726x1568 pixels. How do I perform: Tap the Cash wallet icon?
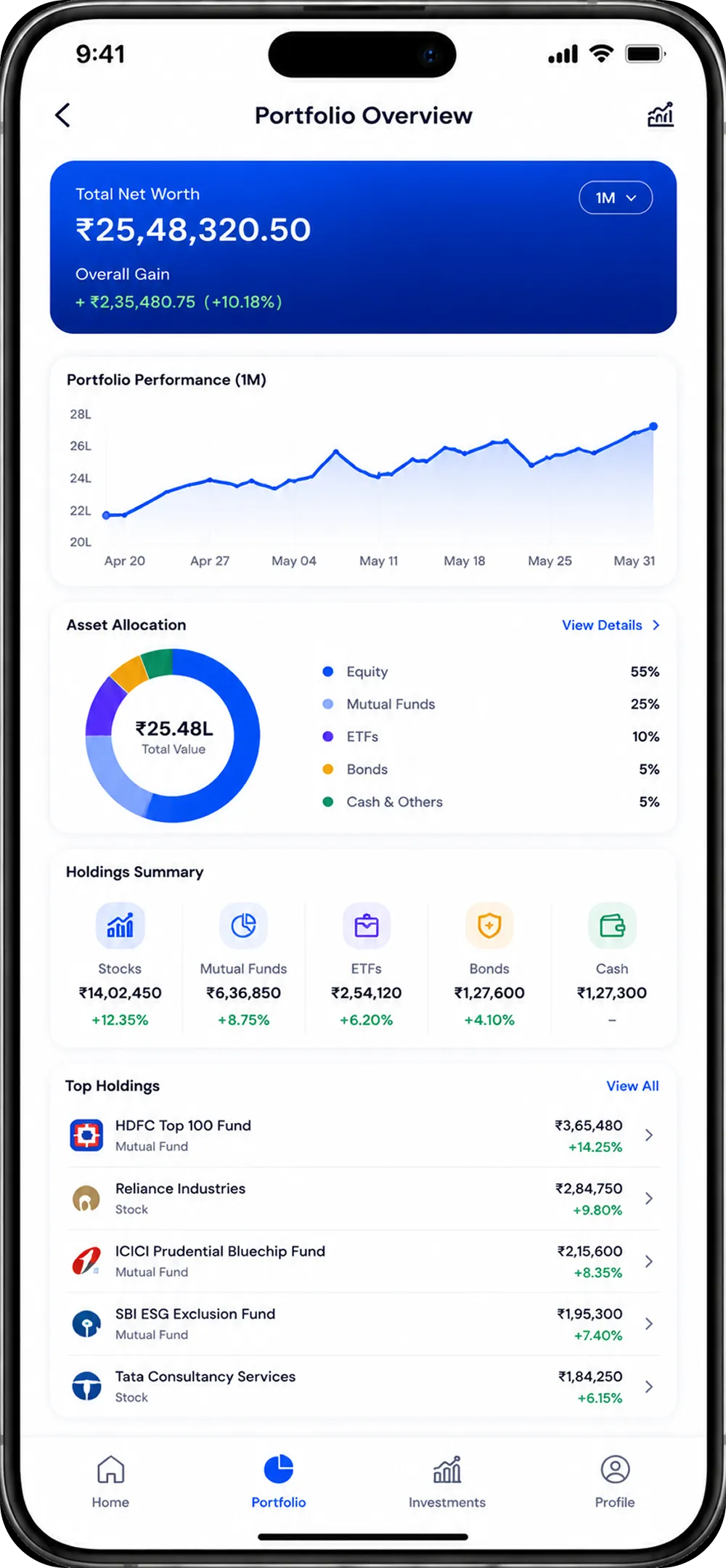(x=612, y=926)
